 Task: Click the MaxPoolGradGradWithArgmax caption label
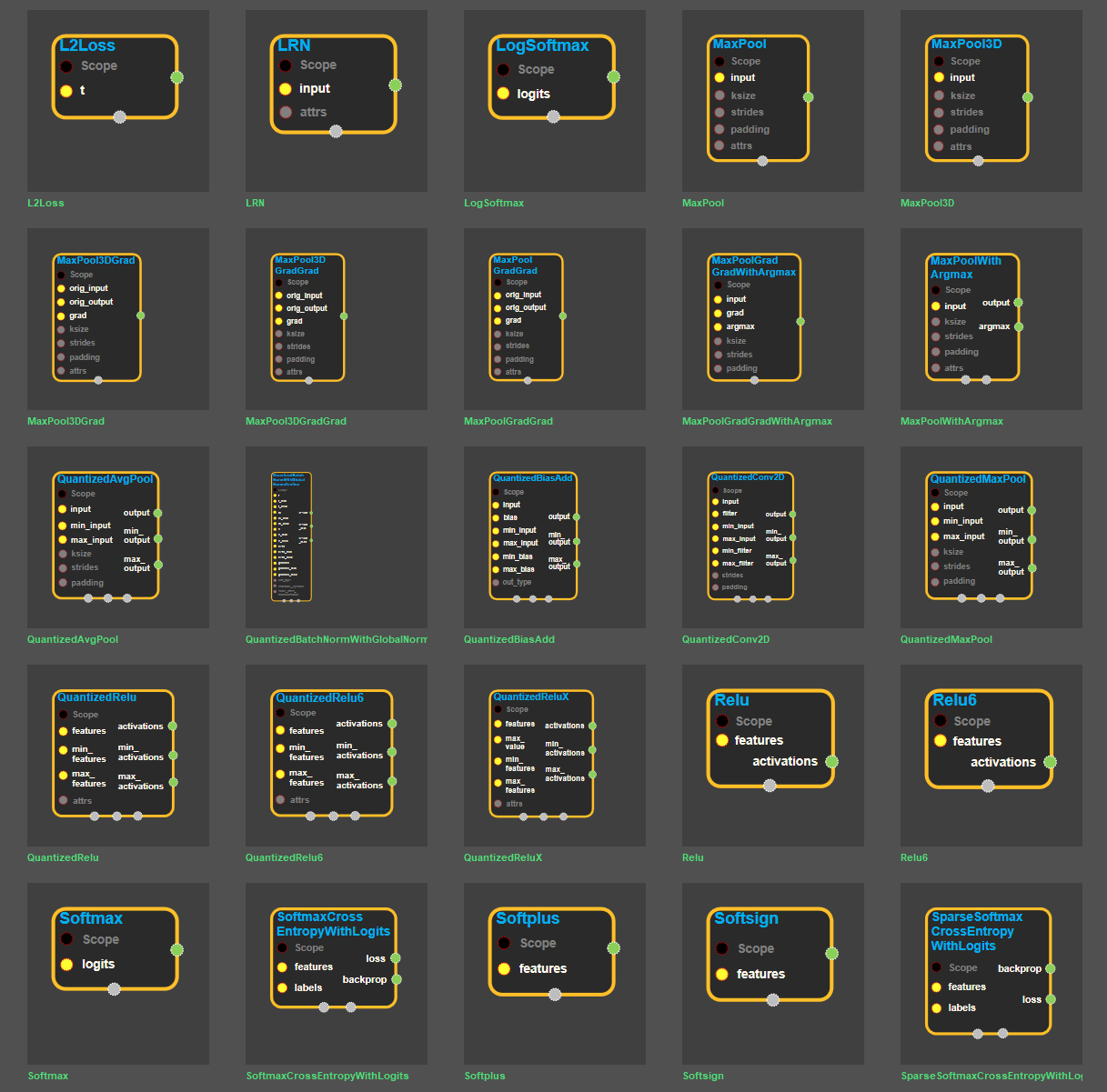pos(757,421)
